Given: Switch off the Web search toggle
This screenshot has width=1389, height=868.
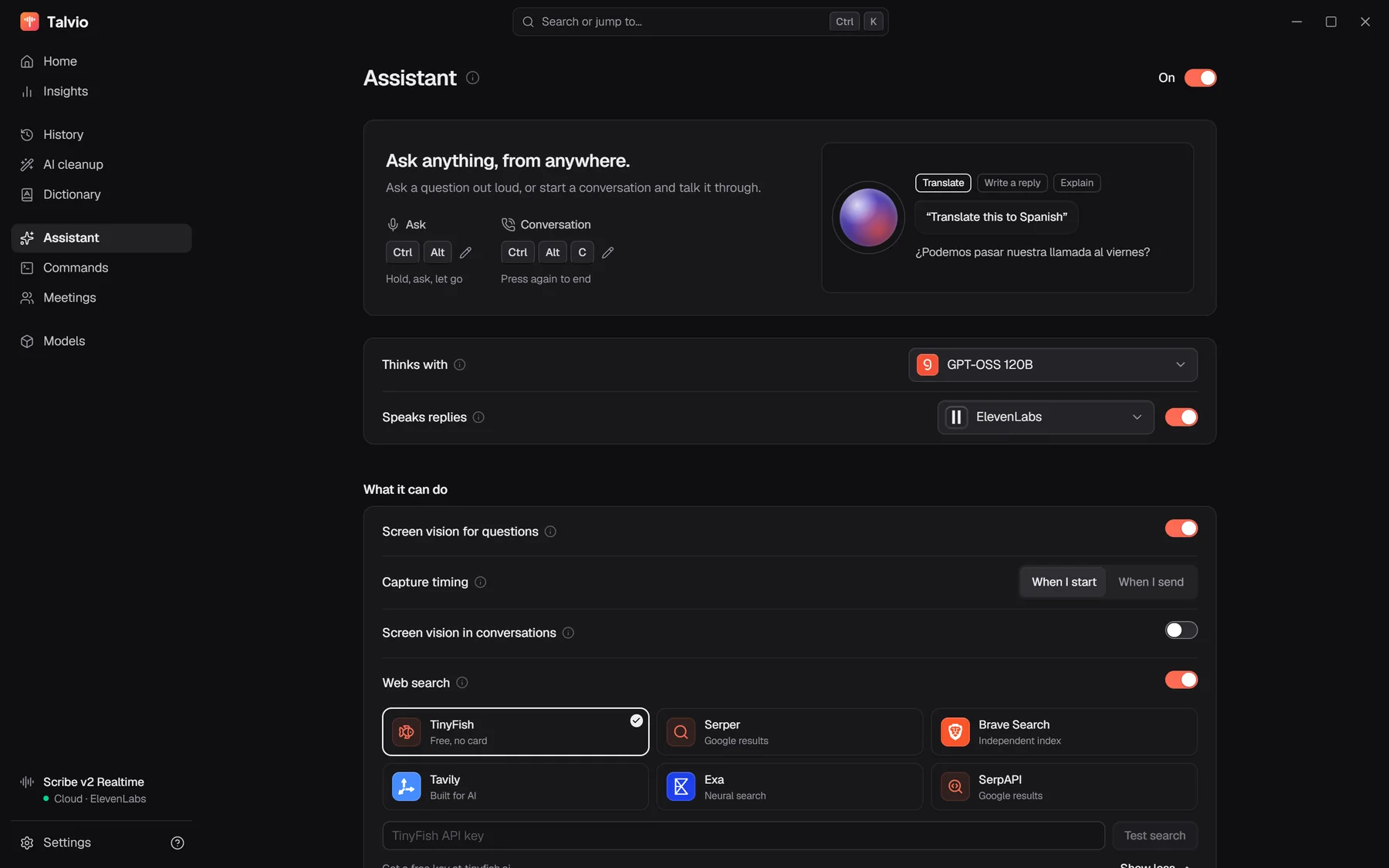Looking at the screenshot, I should [x=1181, y=680].
